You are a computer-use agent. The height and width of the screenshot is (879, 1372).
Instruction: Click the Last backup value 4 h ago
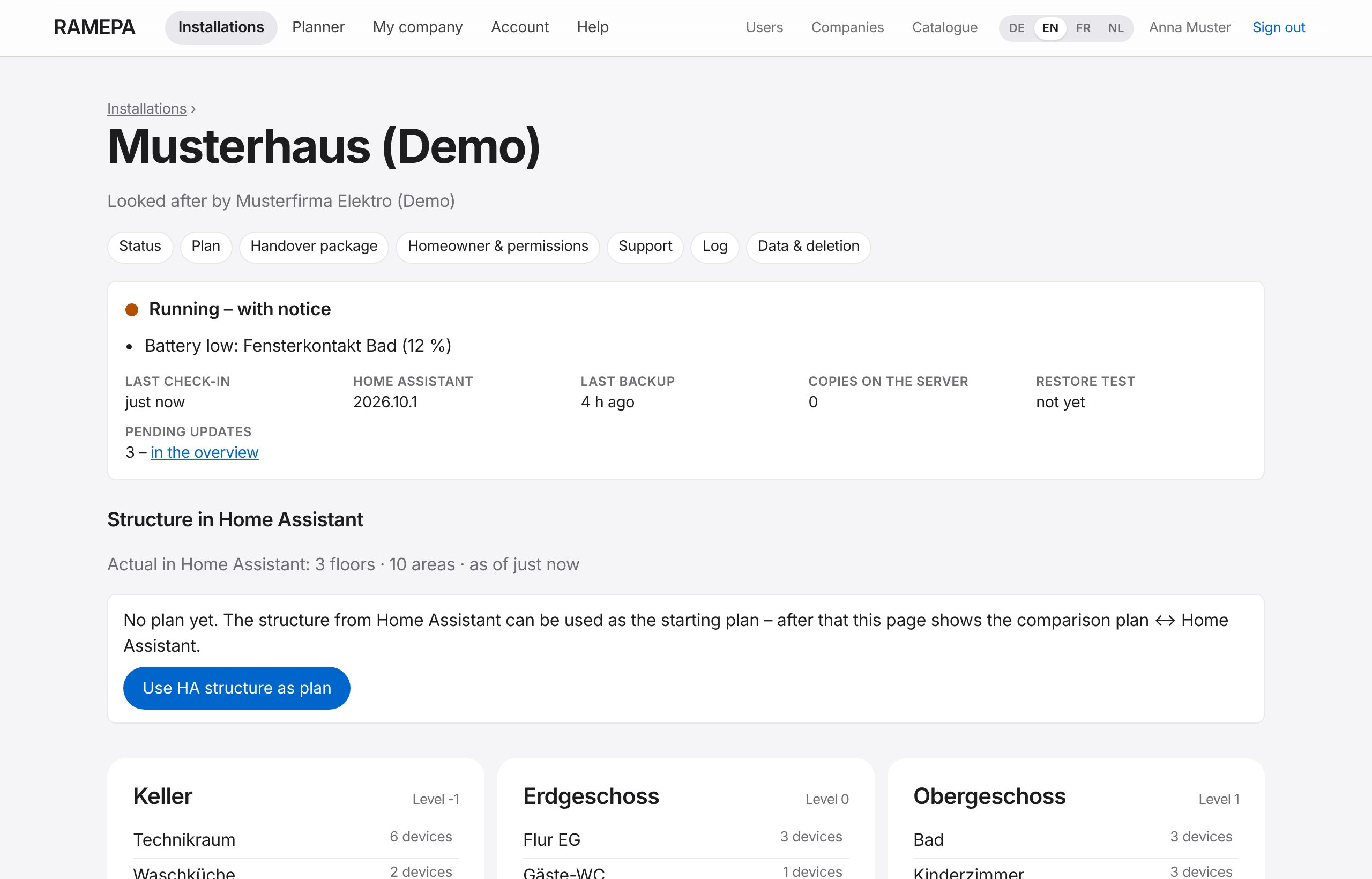[x=607, y=403]
